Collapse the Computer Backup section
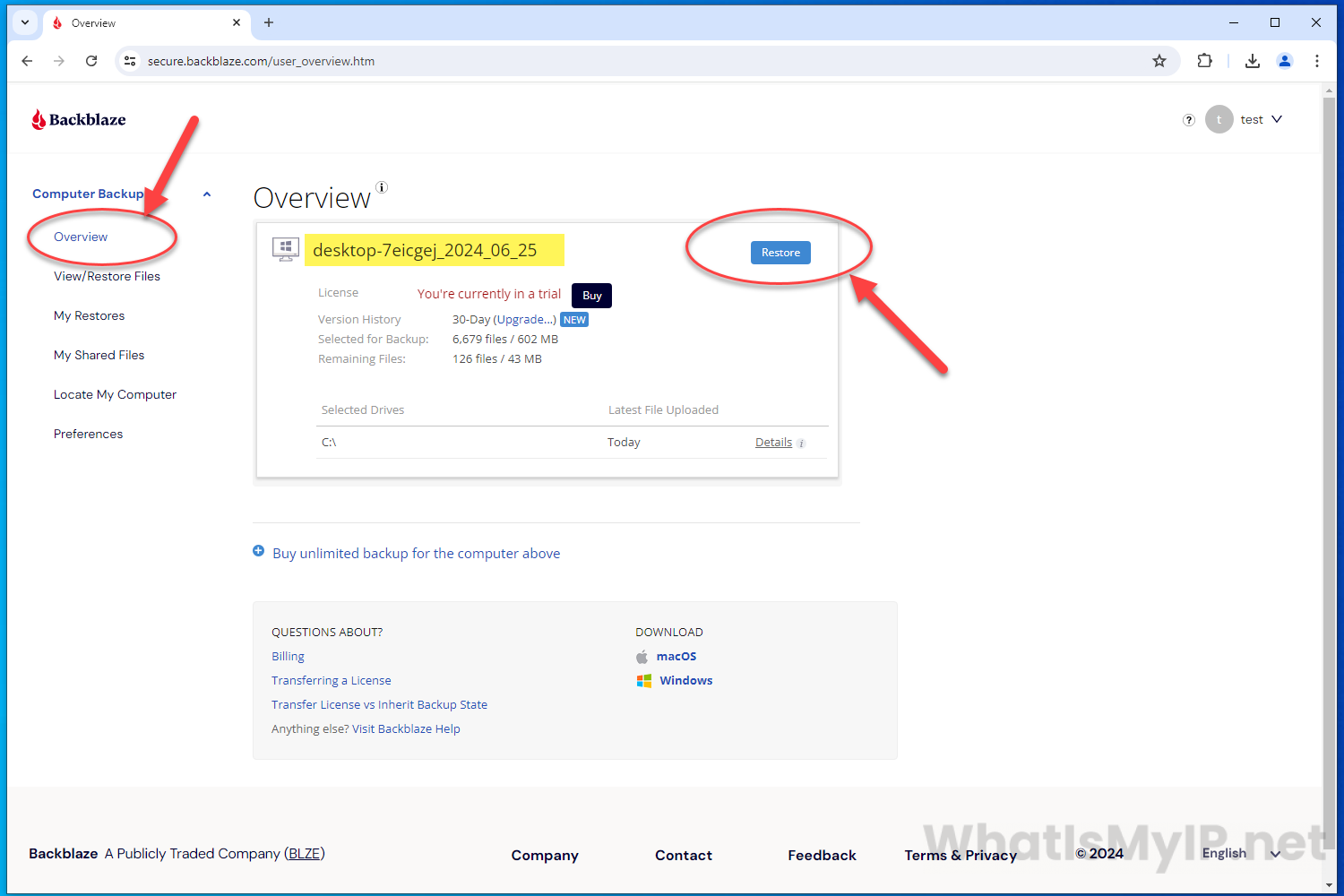 pyautogui.click(x=207, y=194)
